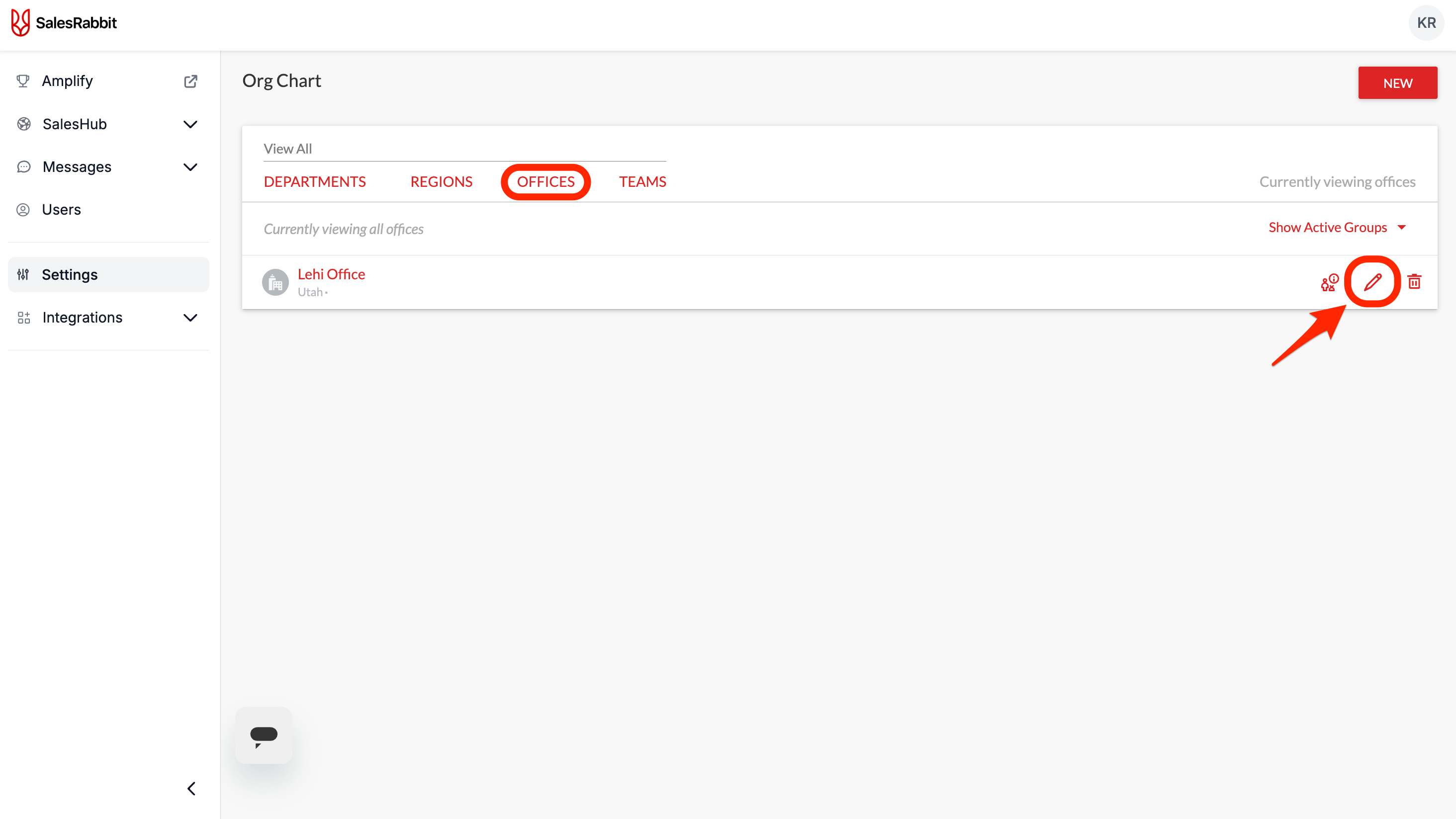Click the Lehi Office building avatar icon
This screenshot has height=819, width=1456.
coord(275,282)
